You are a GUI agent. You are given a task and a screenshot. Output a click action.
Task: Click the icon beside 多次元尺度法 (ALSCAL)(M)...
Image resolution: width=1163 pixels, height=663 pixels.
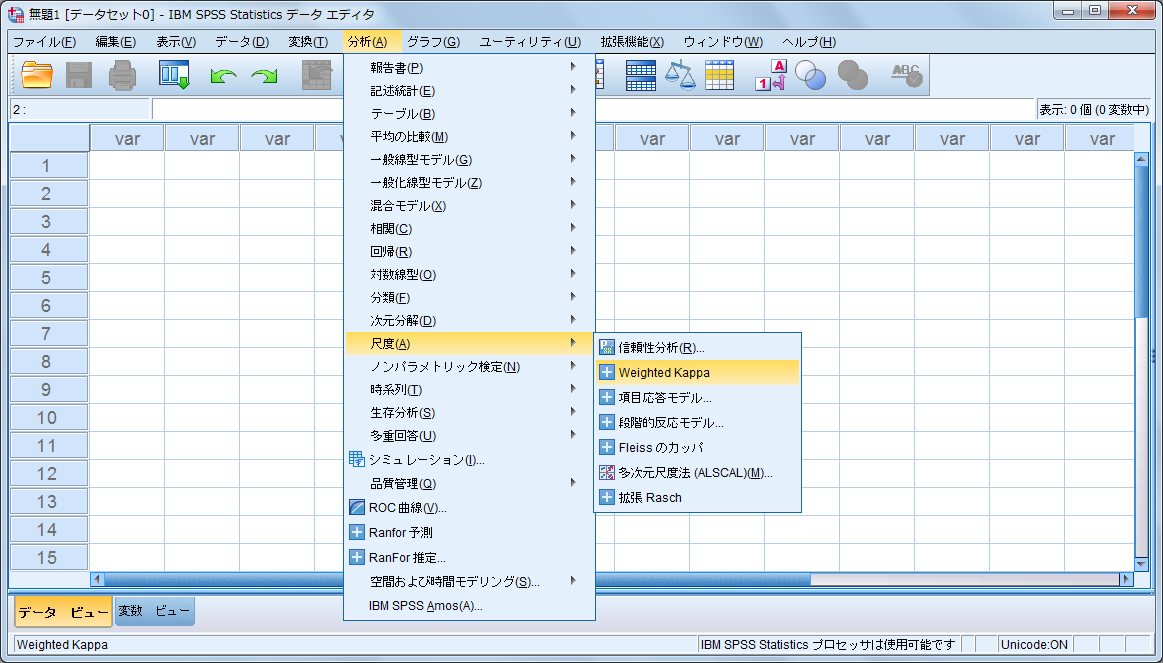tap(607, 472)
